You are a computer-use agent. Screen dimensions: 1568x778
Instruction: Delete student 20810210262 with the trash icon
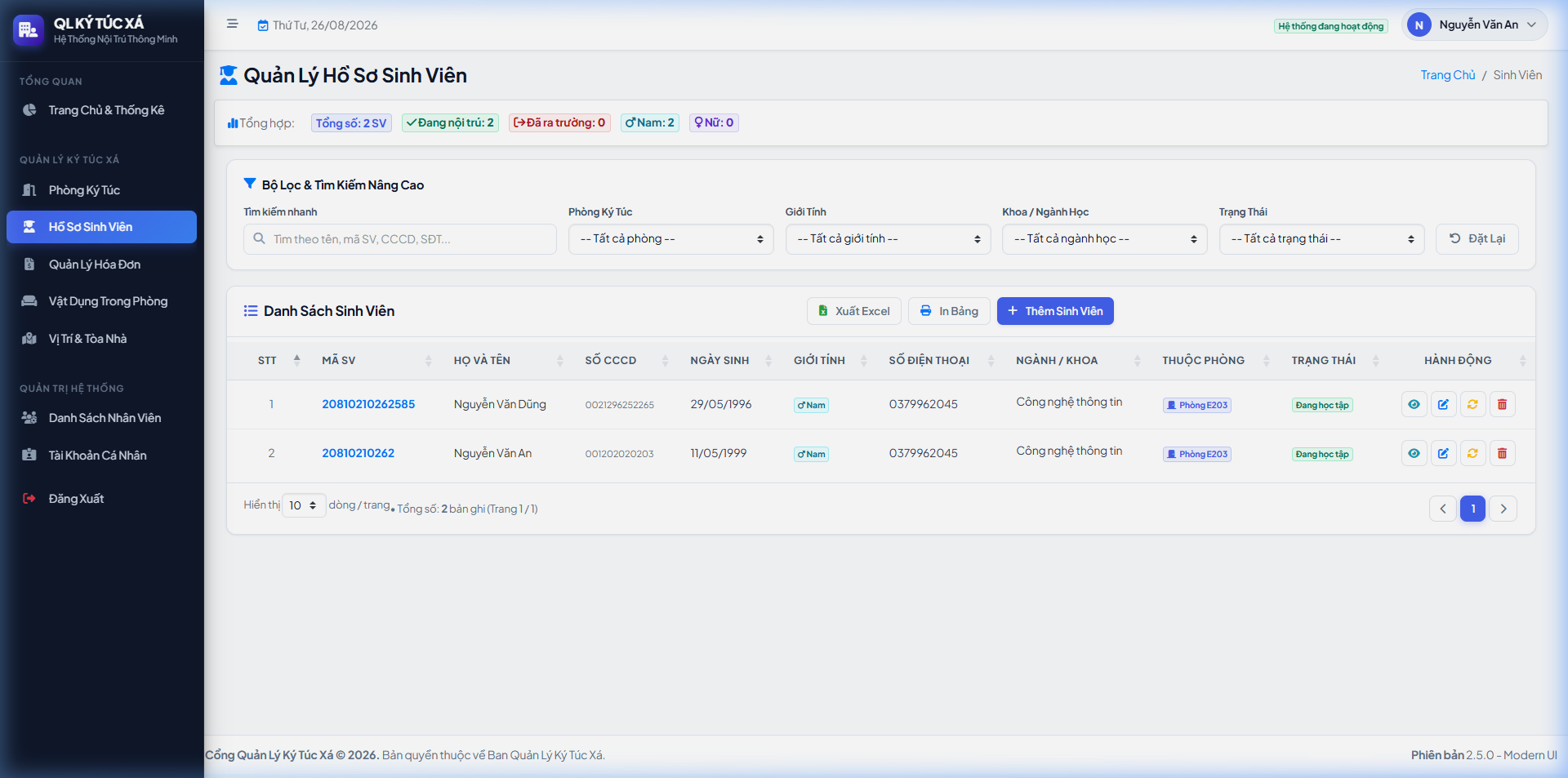coord(1502,453)
